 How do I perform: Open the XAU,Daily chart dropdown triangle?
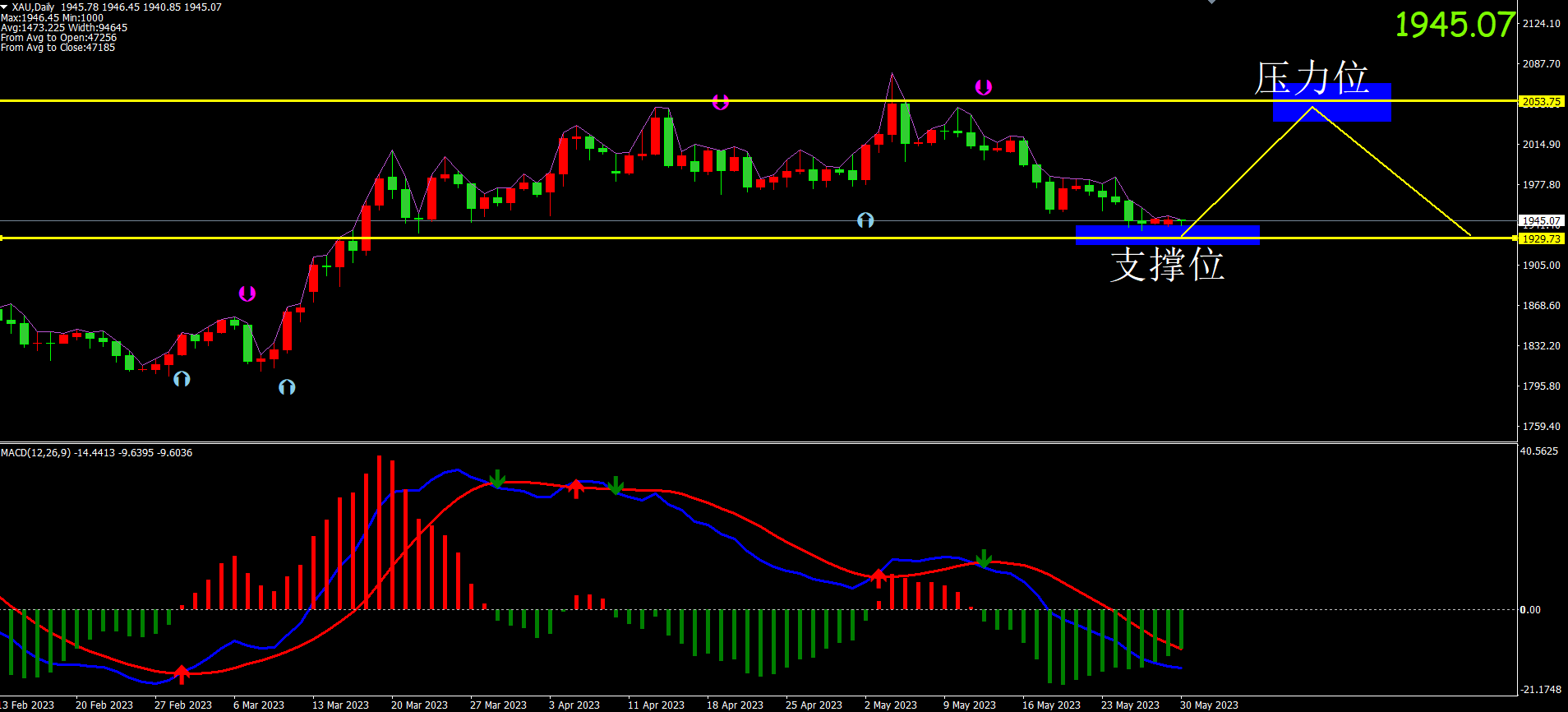click(5, 7)
